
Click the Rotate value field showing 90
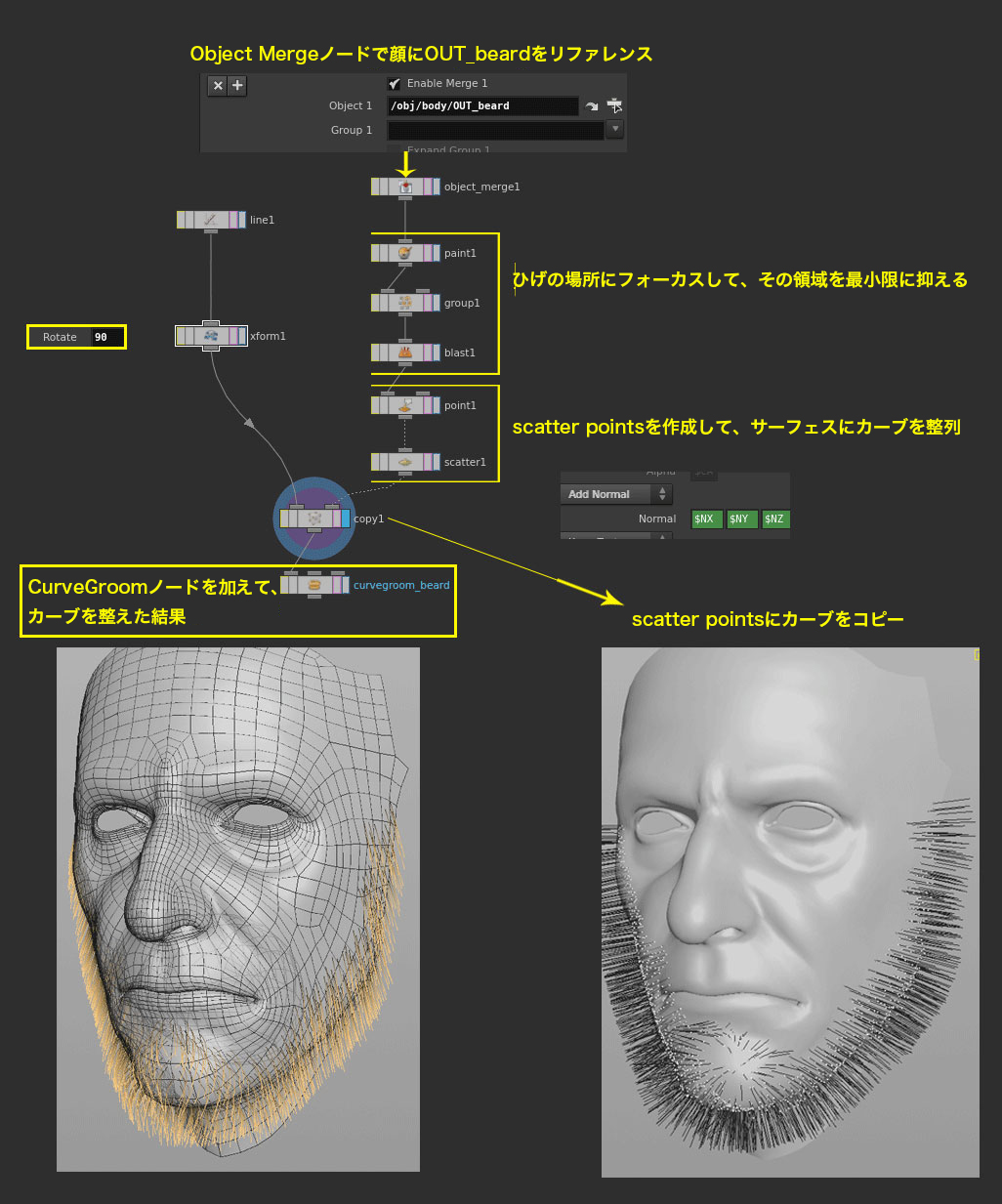[x=106, y=337]
